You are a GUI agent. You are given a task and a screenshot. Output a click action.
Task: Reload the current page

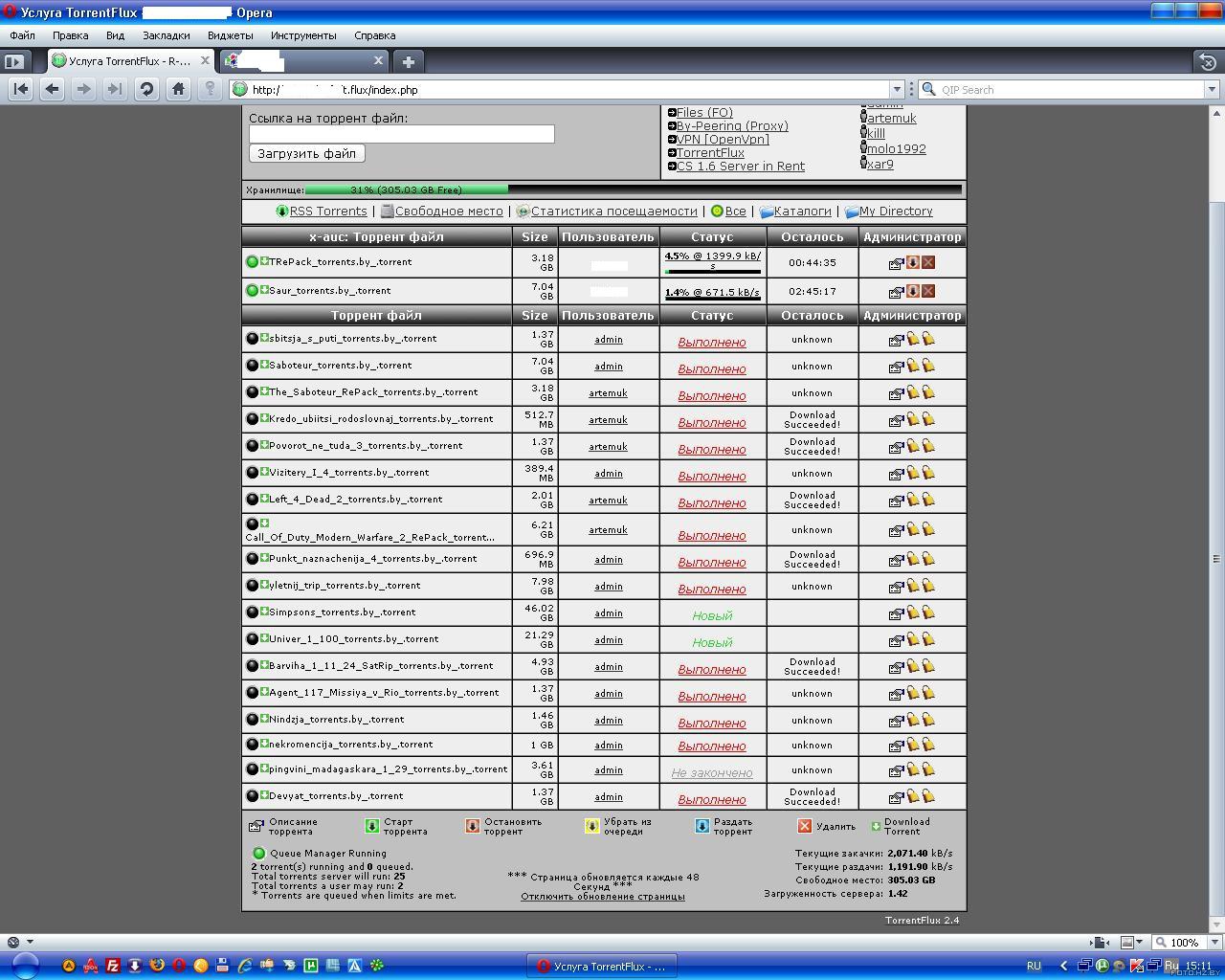(146, 89)
